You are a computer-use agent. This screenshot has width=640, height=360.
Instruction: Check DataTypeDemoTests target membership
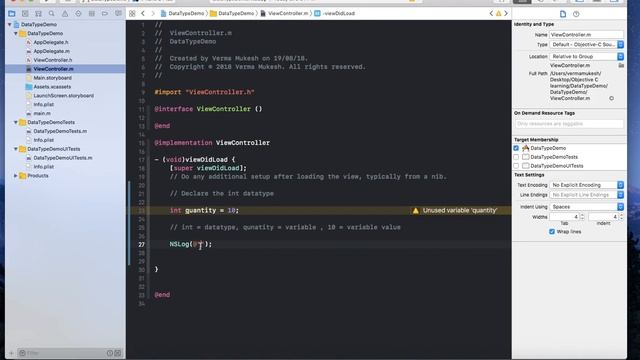tap(516, 157)
